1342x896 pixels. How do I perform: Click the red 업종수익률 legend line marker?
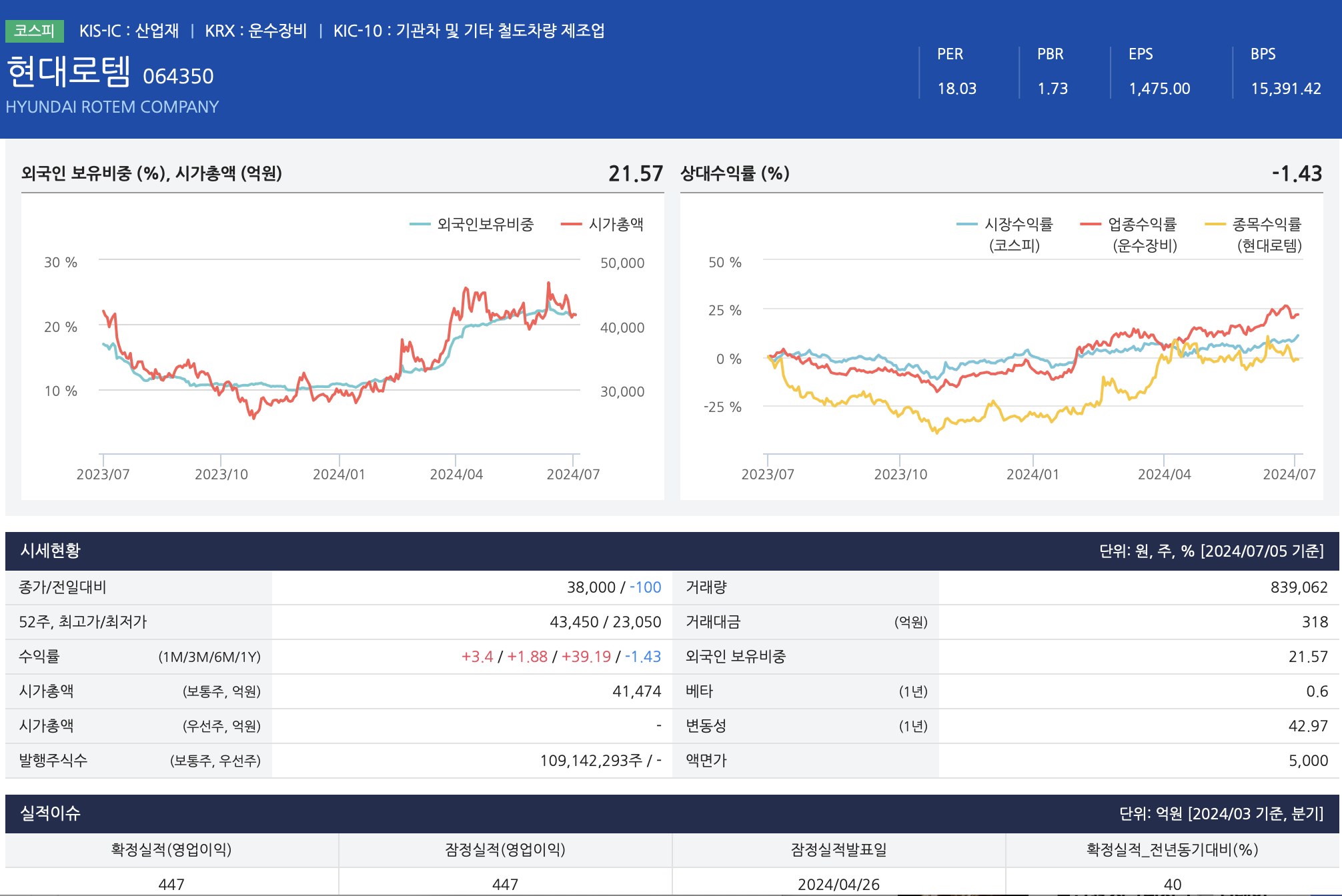tap(1090, 225)
